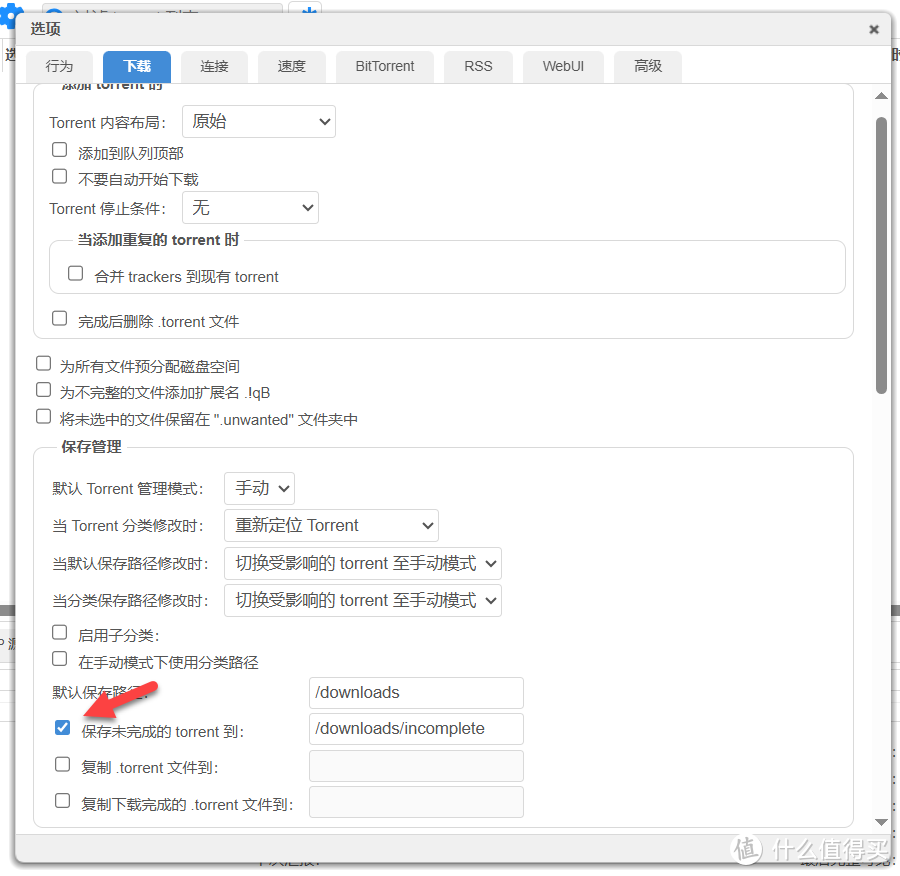Enable 启用子分类 checkbox
This screenshot has height=876, width=900.
pos(60,633)
